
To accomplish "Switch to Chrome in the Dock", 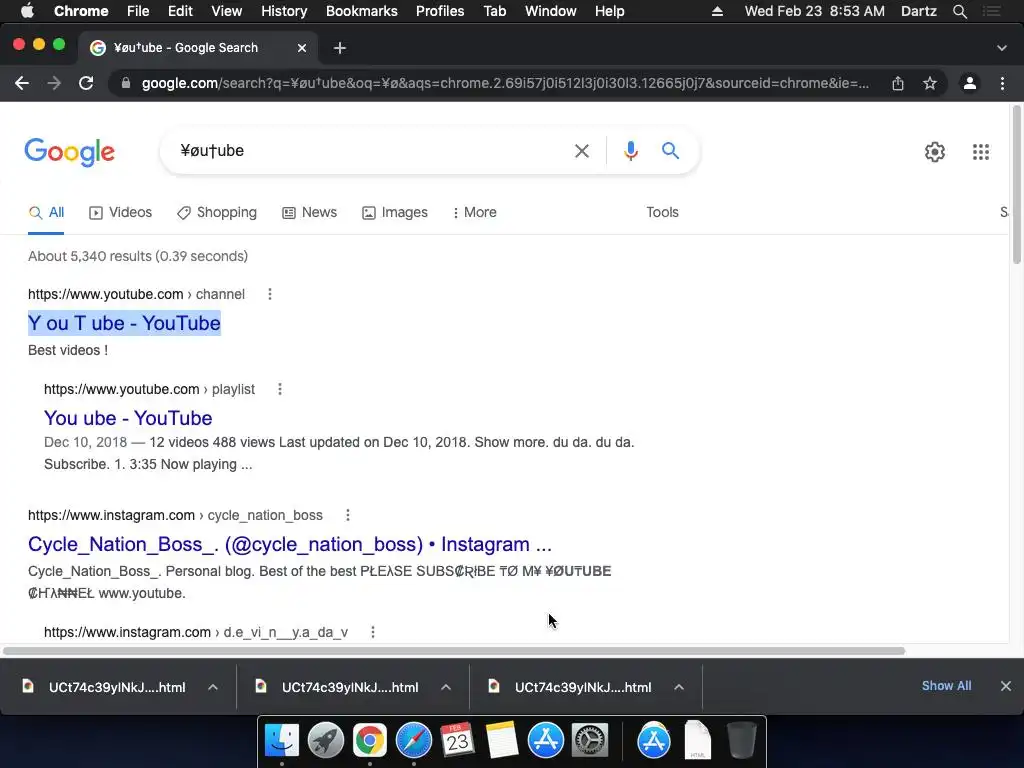I will click(x=370, y=741).
